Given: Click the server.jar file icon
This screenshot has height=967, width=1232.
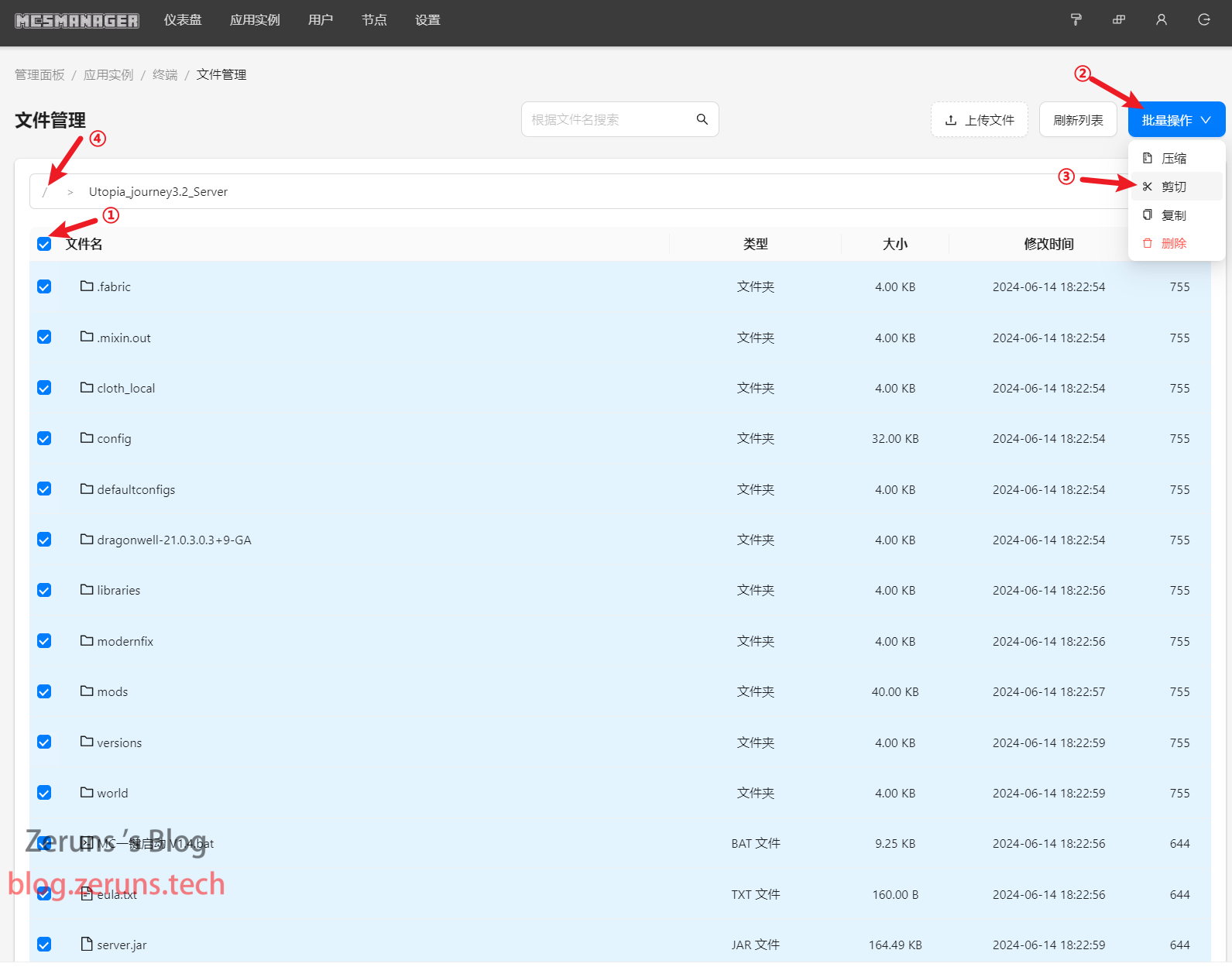Looking at the screenshot, I should [x=87, y=945].
